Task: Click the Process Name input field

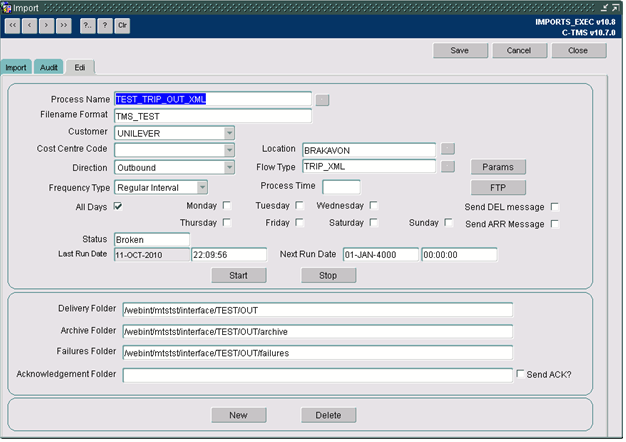Action: point(213,99)
